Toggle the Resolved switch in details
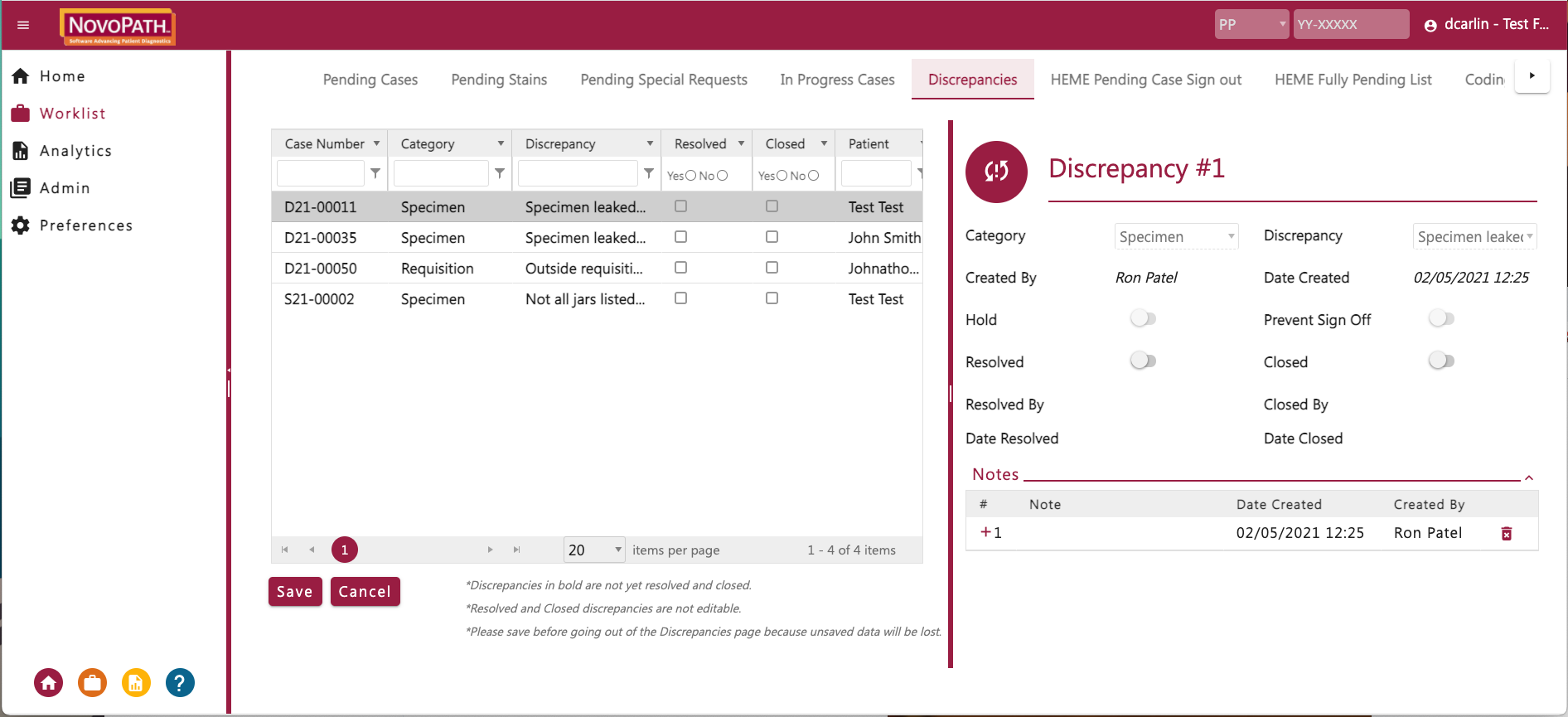The height and width of the screenshot is (717, 1568). click(1143, 361)
